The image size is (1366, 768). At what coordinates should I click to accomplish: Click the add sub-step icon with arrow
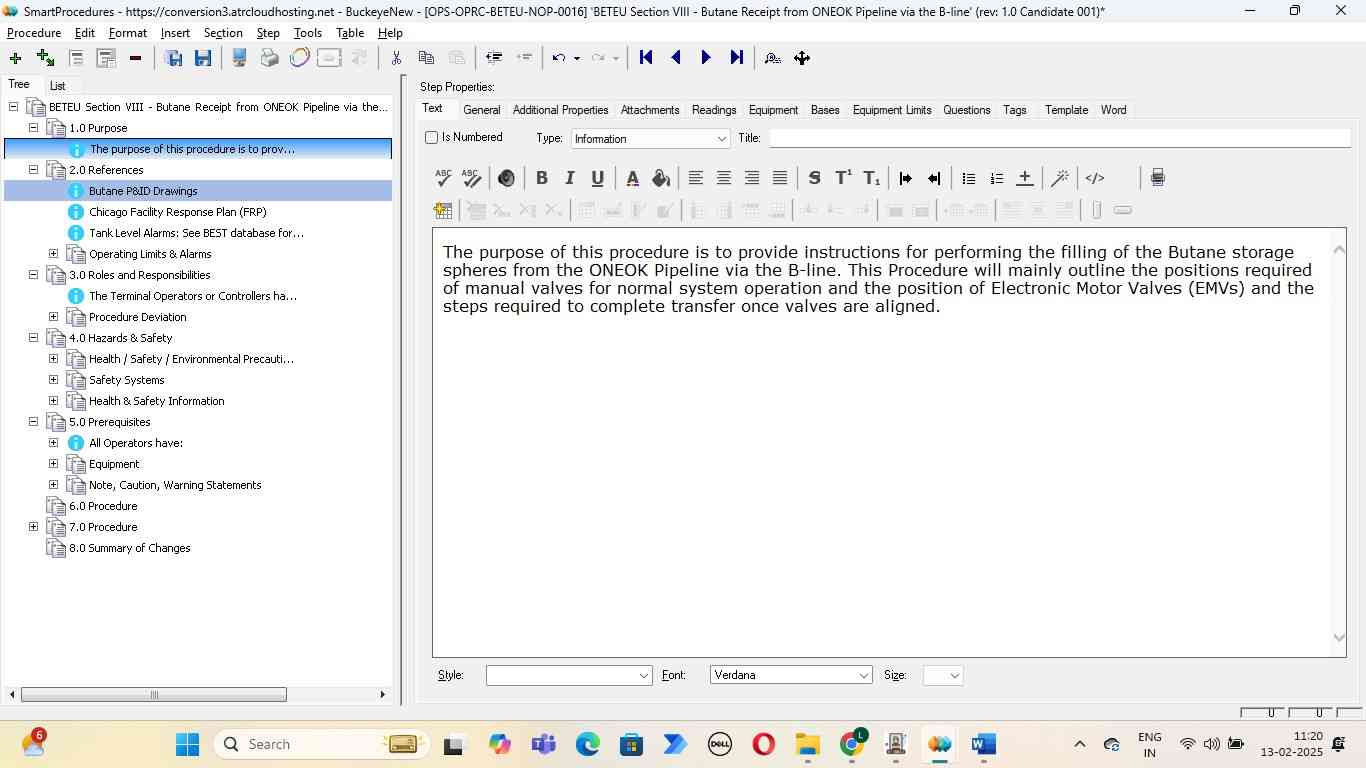coord(45,58)
